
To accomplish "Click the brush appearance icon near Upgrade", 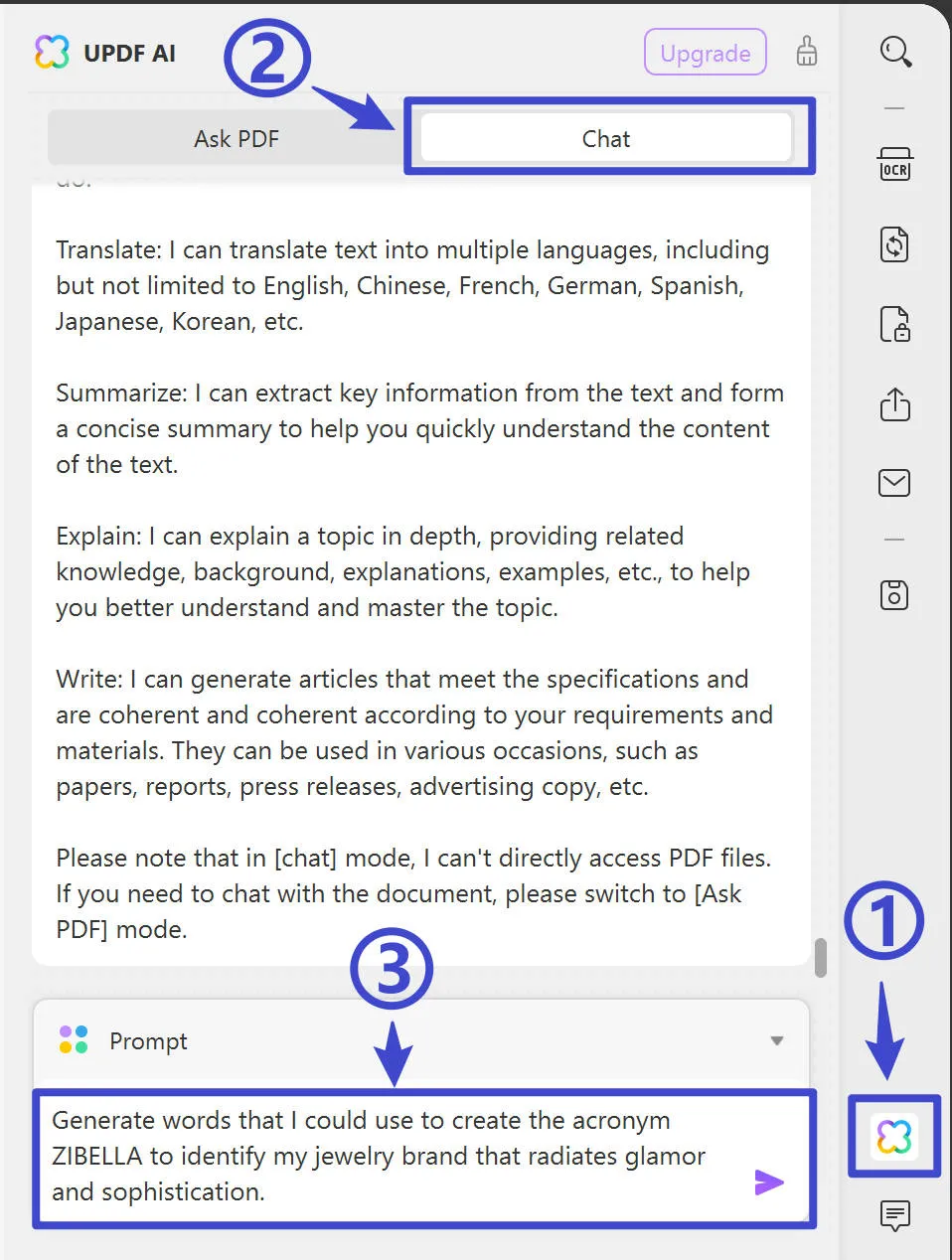I will coord(806,53).
